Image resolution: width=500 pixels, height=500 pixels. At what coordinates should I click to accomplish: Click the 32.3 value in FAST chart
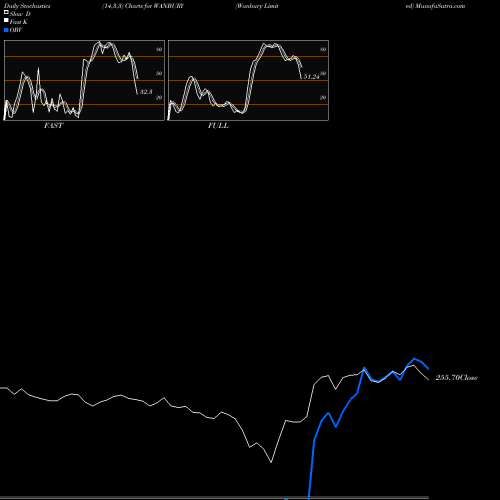[146, 91]
